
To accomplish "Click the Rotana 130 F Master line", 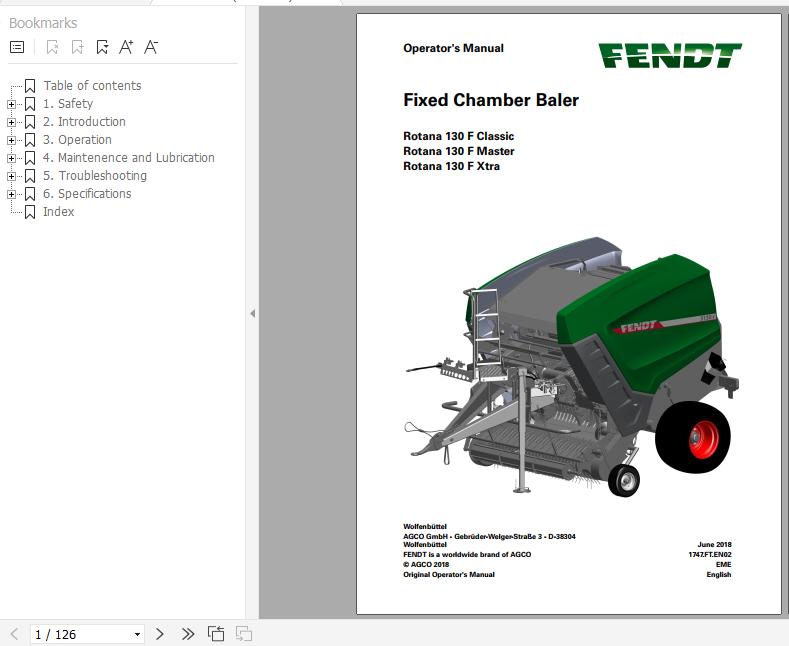I will tap(459, 151).
